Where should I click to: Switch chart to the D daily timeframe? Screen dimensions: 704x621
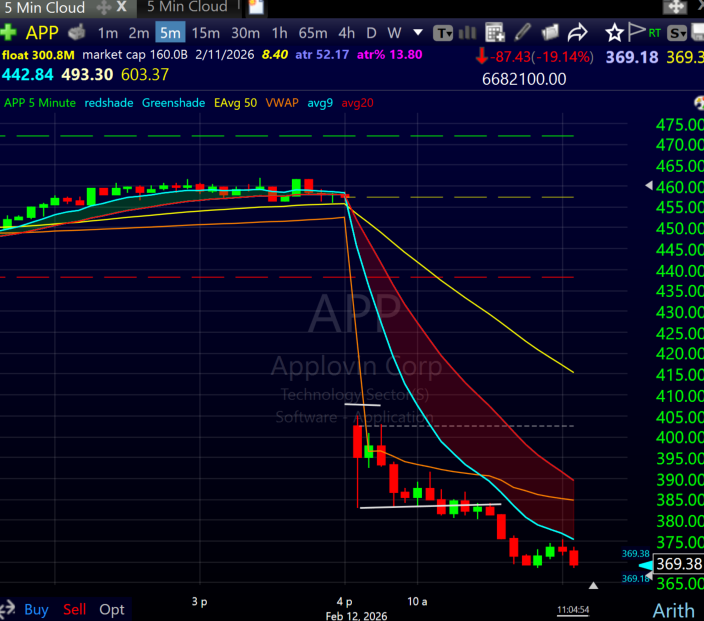point(371,33)
